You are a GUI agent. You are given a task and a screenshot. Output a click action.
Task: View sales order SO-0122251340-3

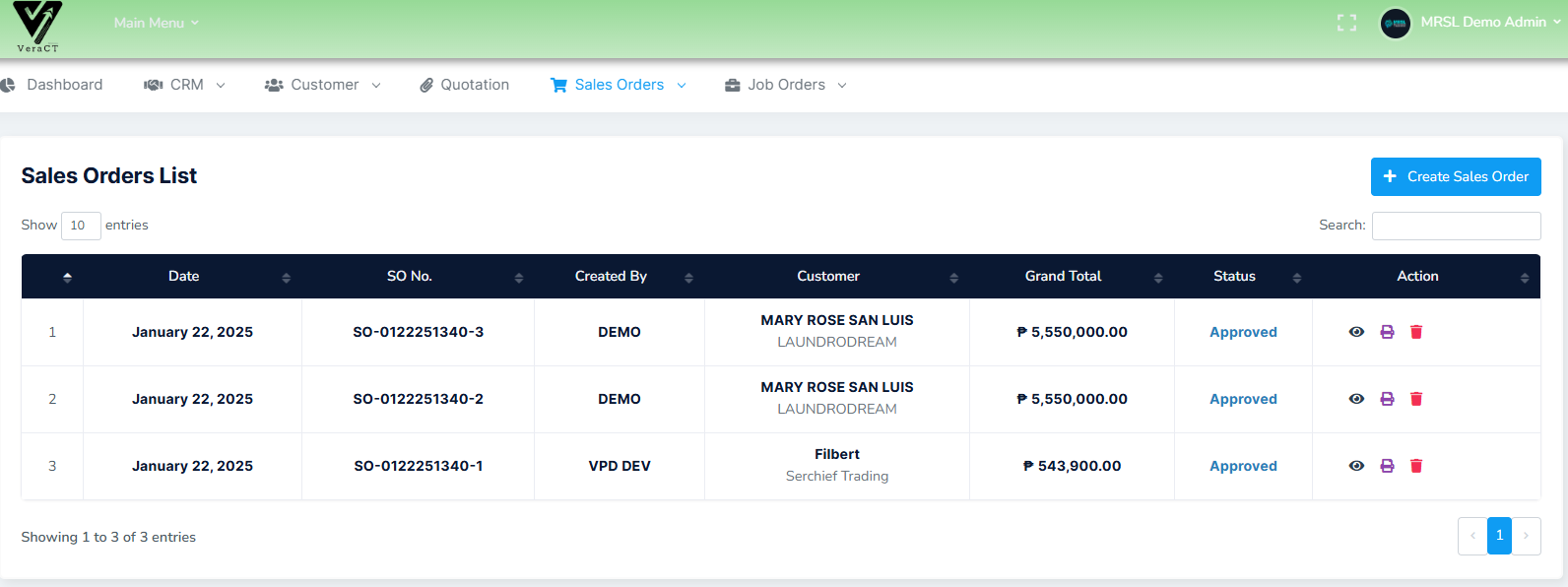1356,332
